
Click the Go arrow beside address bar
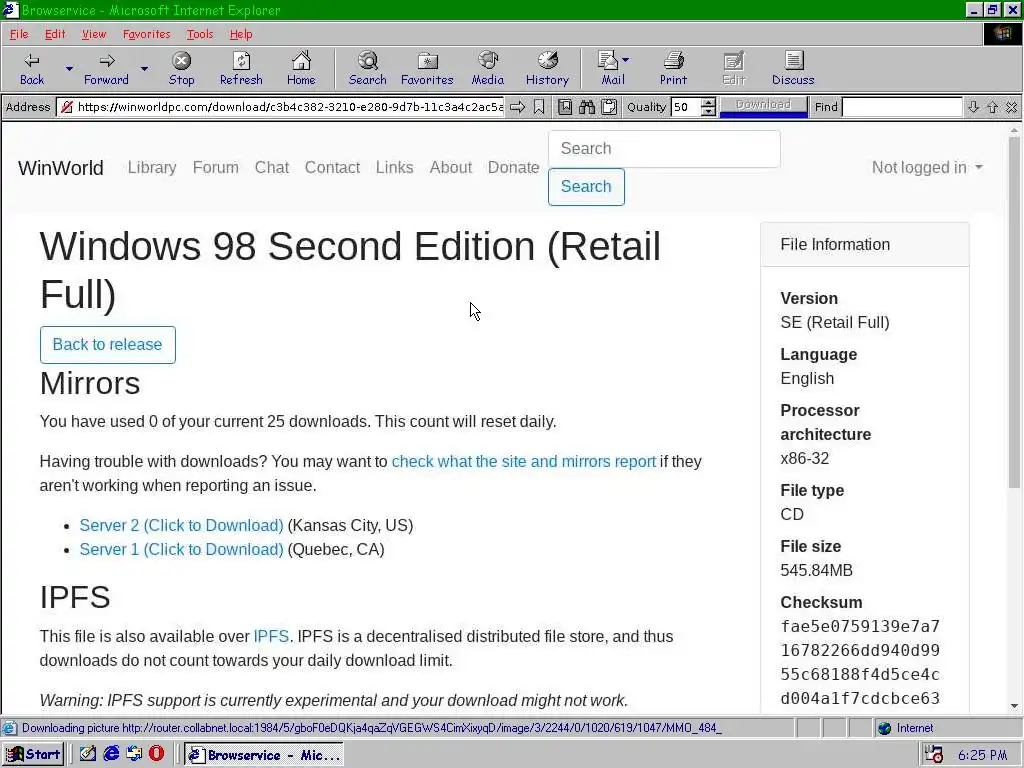click(517, 107)
